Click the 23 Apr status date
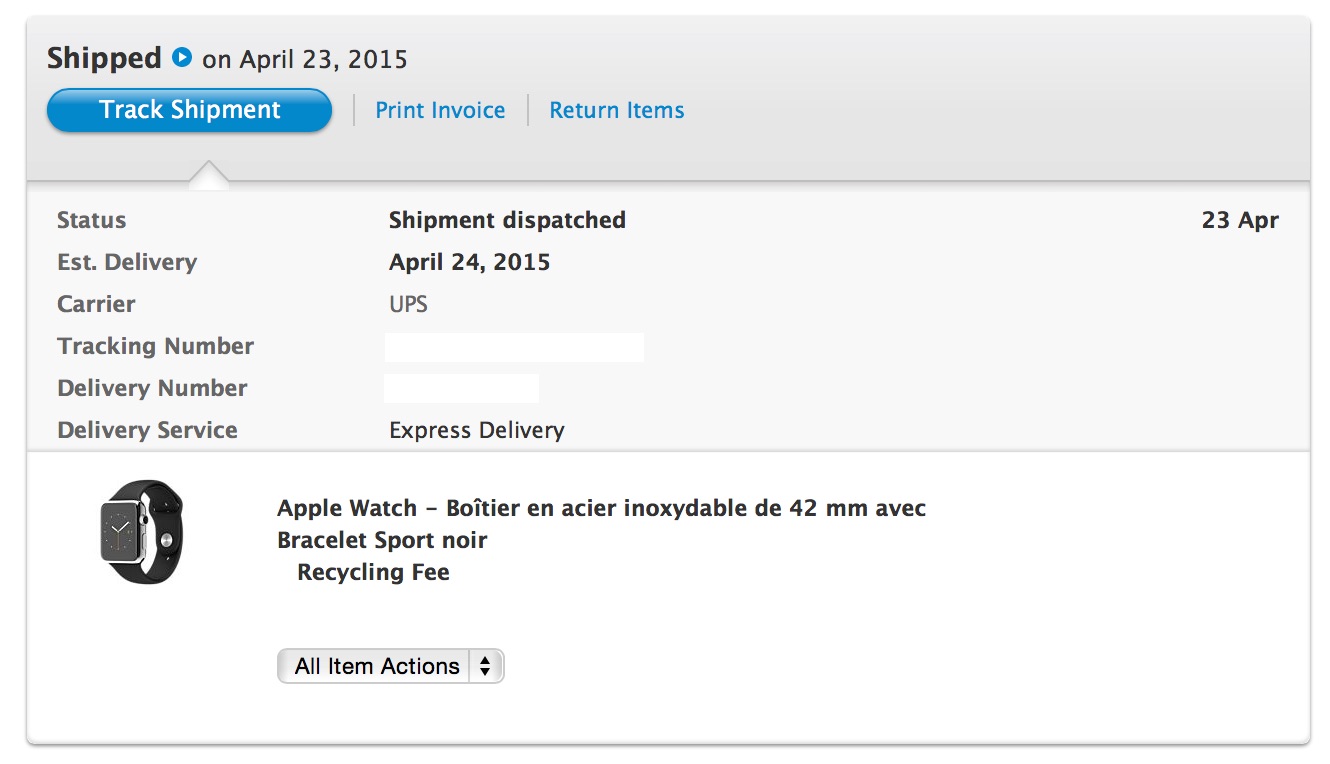The height and width of the screenshot is (764, 1330). click(x=1240, y=220)
